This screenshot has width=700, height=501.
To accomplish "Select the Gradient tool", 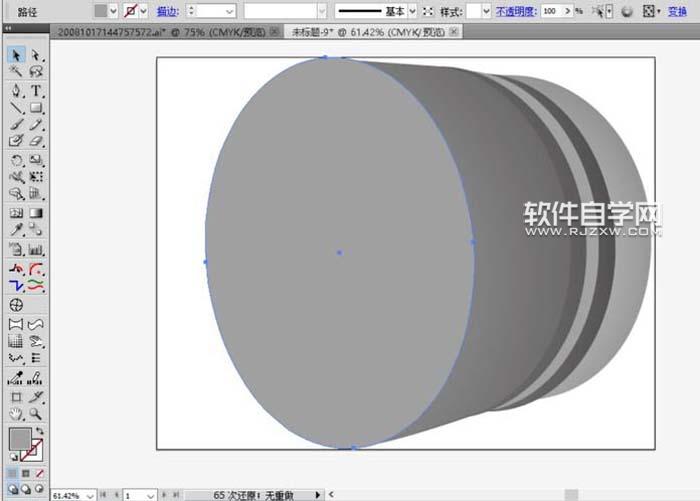I will point(36,213).
